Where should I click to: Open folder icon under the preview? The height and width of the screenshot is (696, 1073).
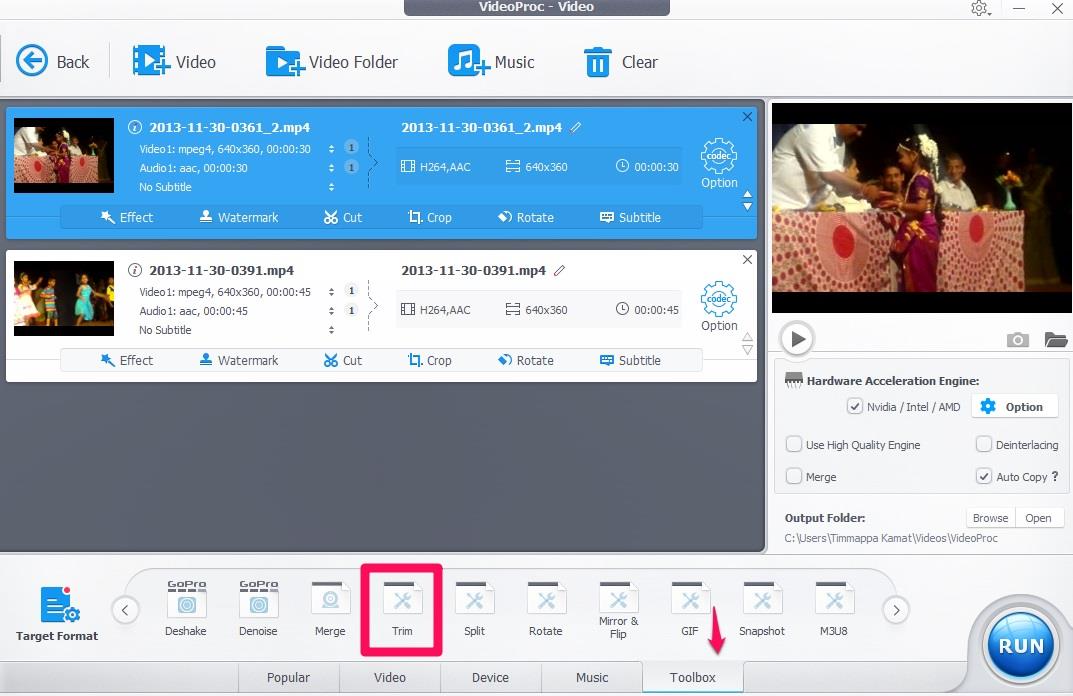pyautogui.click(x=1056, y=339)
